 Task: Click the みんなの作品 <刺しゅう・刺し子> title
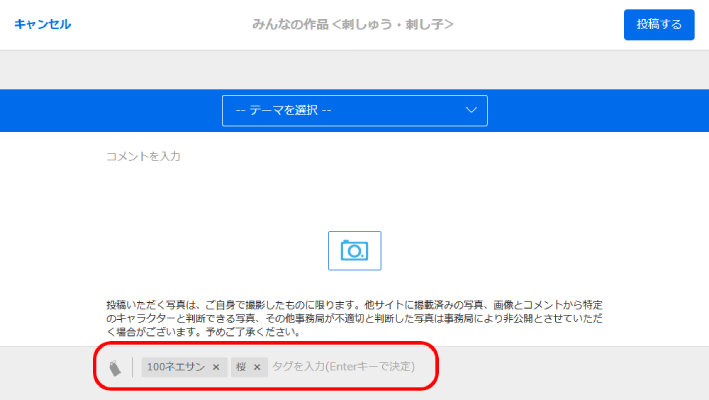click(x=353, y=24)
